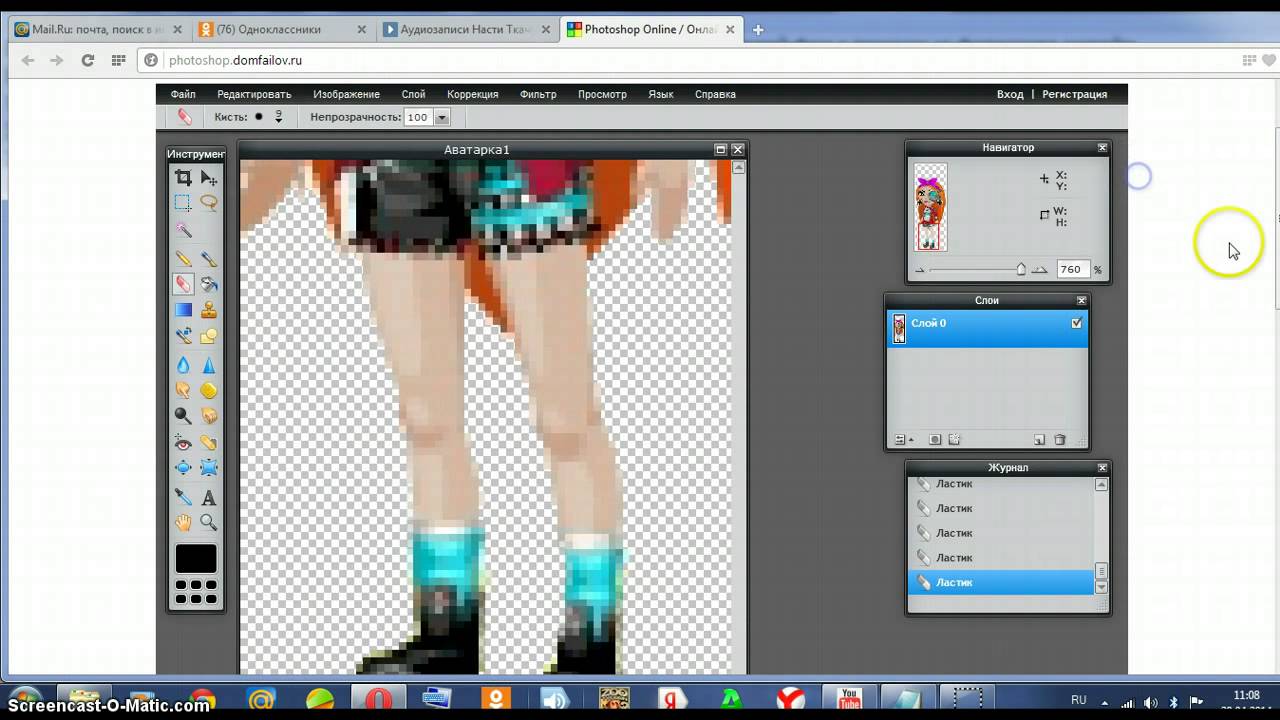Select Слой 0 layer thumbnail
The image size is (1280, 720).
click(899, 329)
